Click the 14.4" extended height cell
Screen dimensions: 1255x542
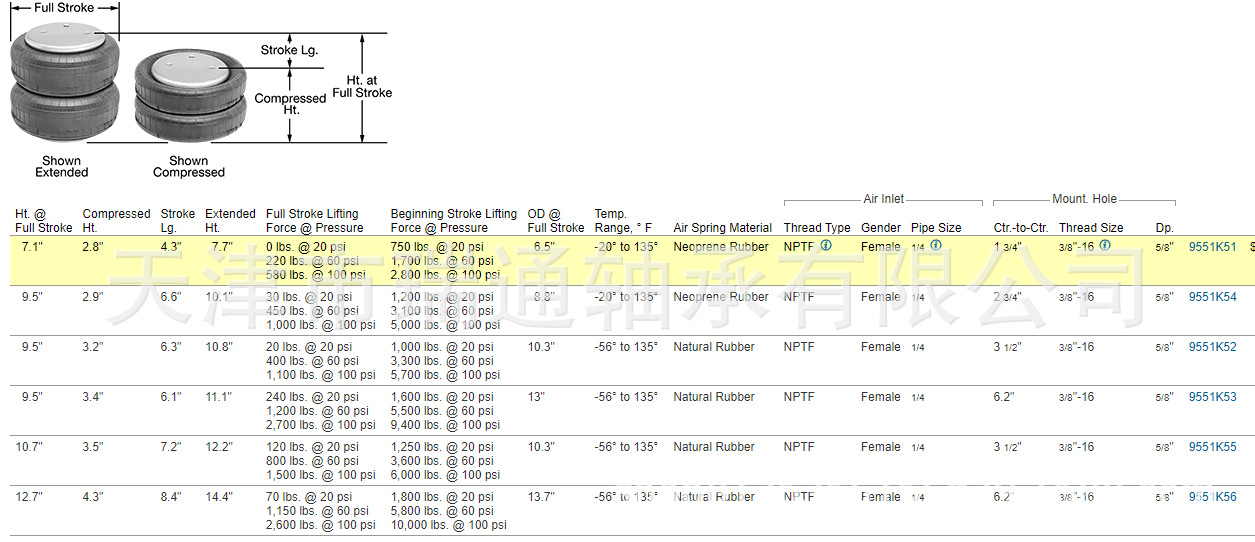coord(218,497)
